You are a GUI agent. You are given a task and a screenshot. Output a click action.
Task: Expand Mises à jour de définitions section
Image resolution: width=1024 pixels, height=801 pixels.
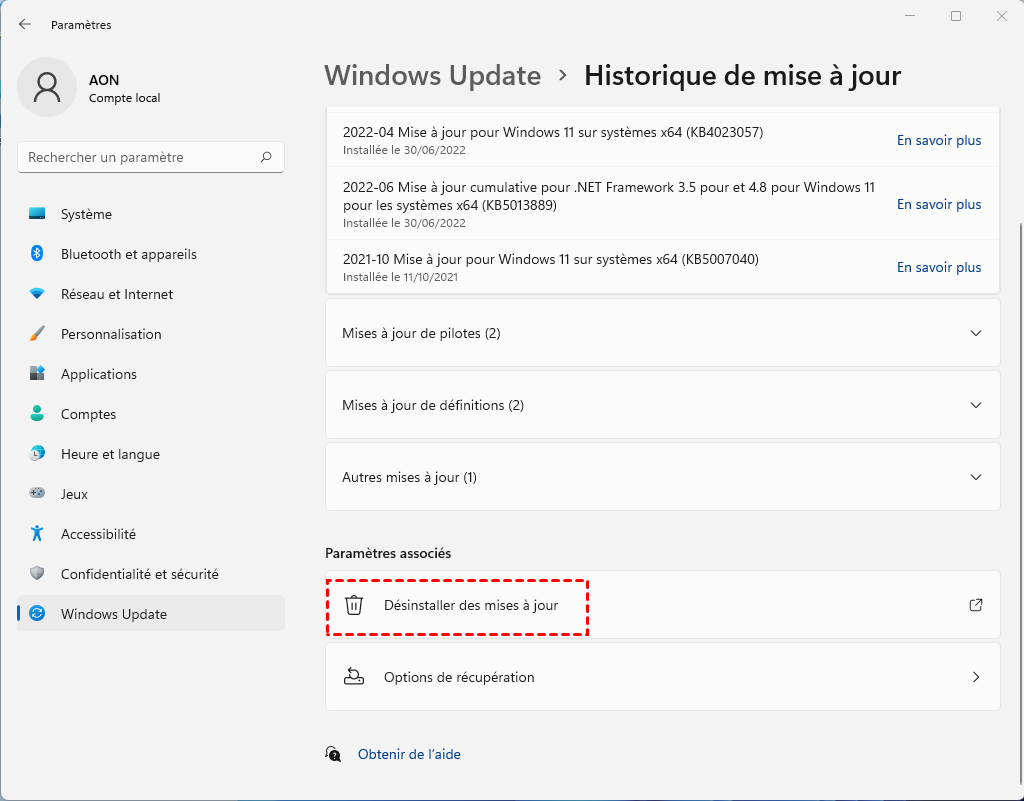(x=976, y=405)
